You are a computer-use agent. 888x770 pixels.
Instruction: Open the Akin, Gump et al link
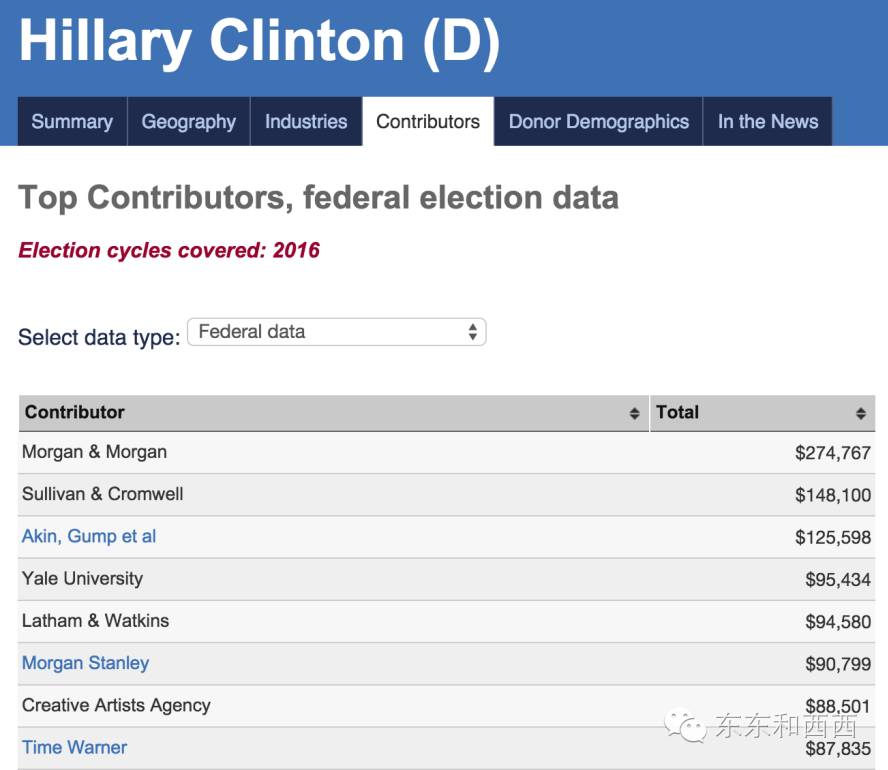tap(89, 537)
